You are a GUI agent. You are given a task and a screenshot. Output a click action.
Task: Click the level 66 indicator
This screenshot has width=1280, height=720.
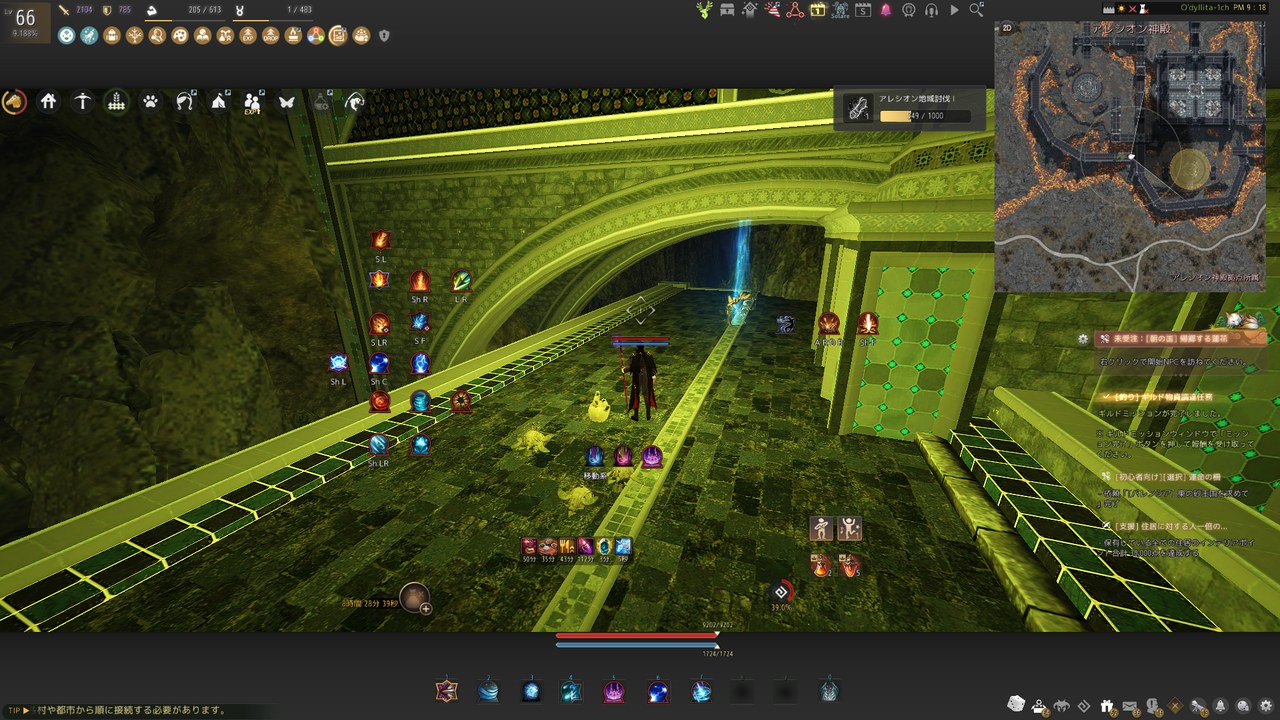point(25,16)
